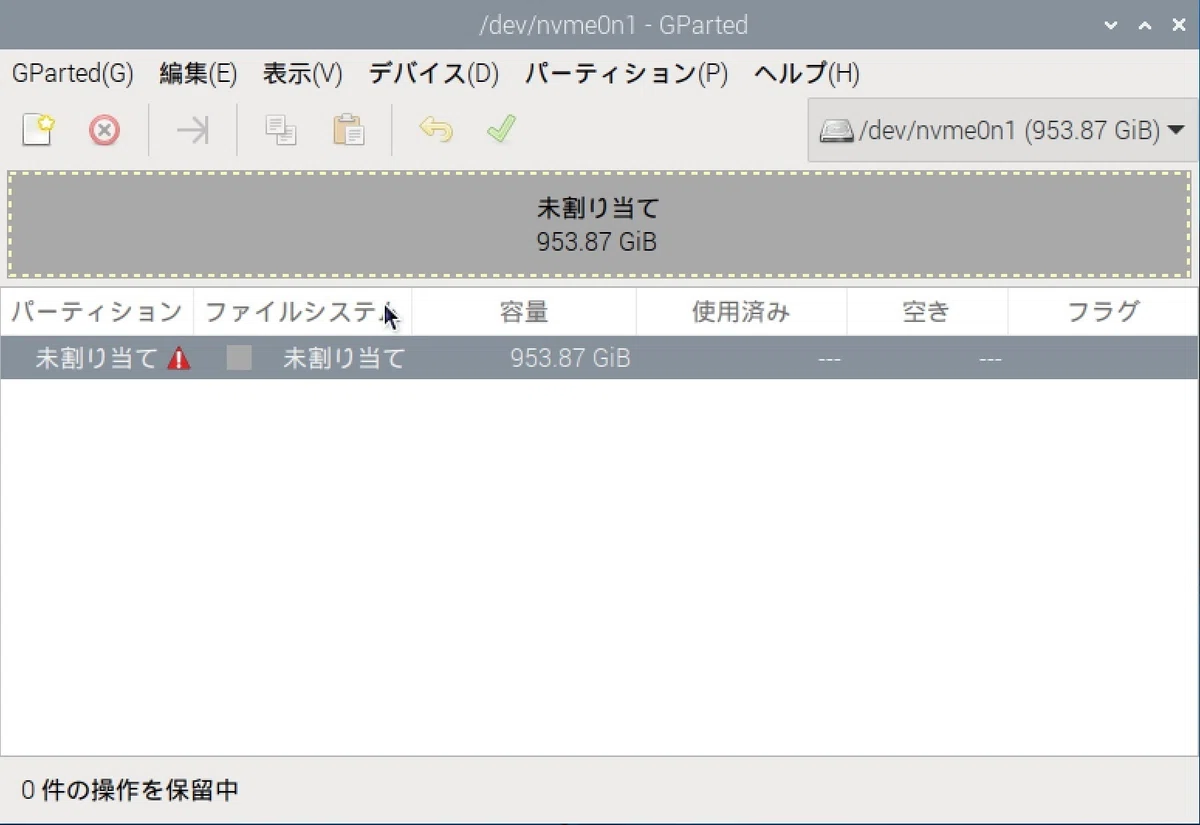Select the 未割り当て 953.87 GiB disk graphic
Viewport: 1200px width, 825px height.
[x=600, y=224]
